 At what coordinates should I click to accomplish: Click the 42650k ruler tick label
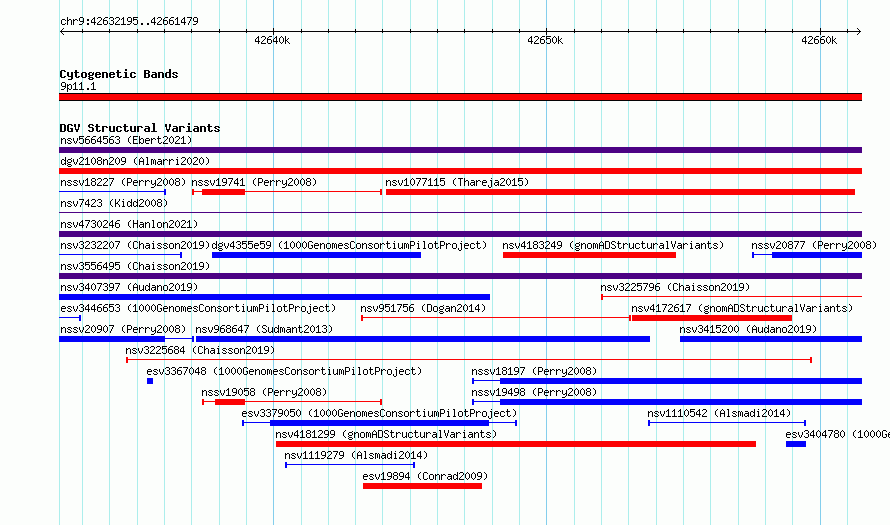coord(545,40)
